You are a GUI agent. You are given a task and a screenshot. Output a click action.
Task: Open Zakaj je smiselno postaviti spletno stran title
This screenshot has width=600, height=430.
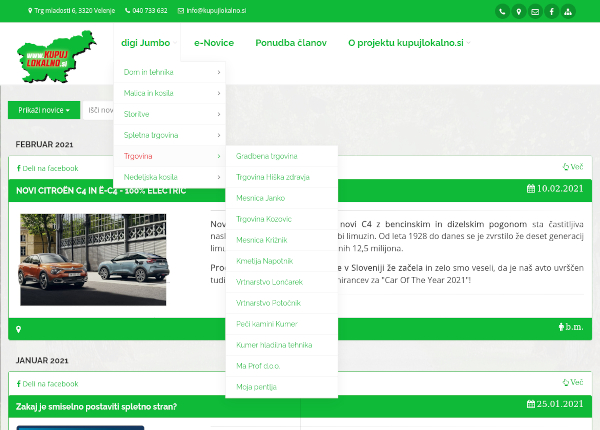click(96, 407)
